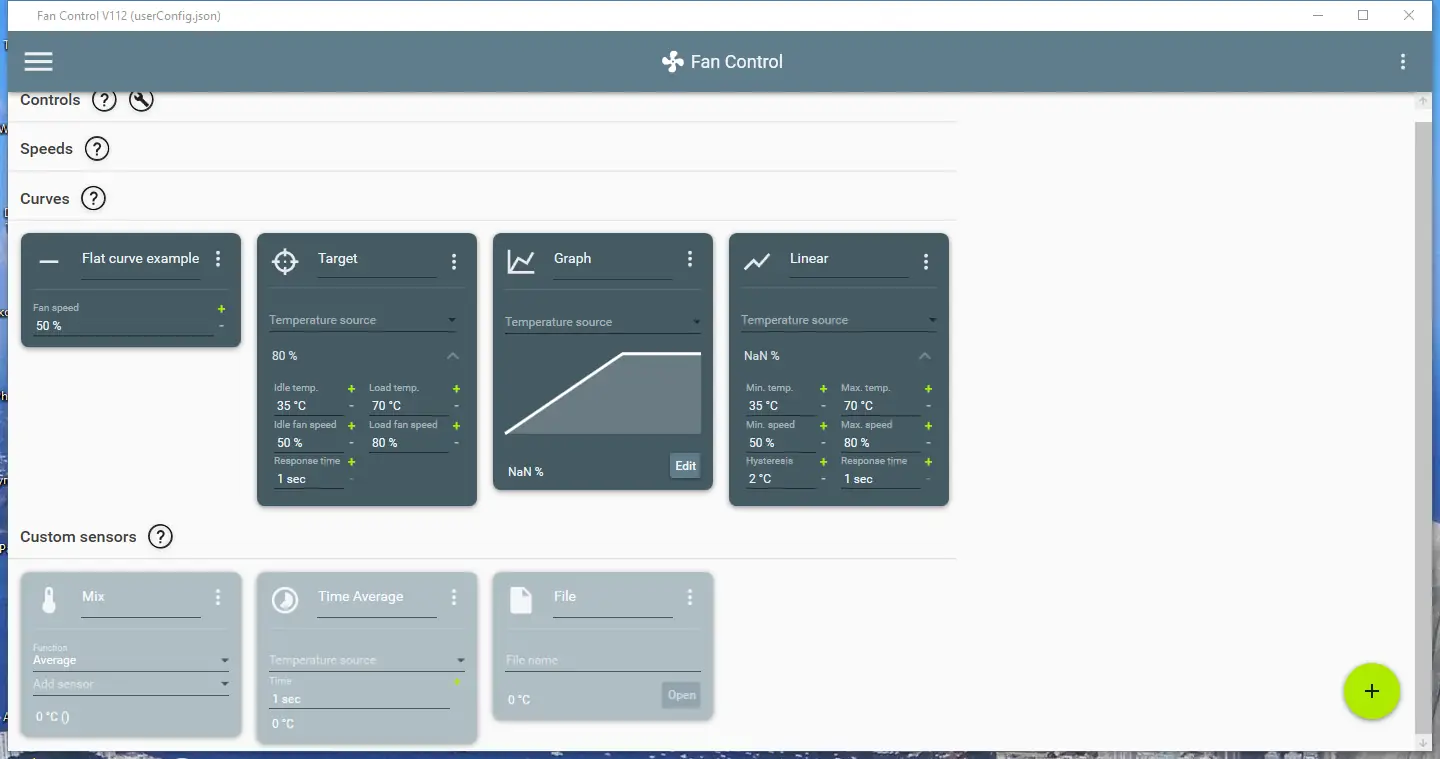Open the top-right more options menu
The height and width of the screenshot is (759, 1440).
(x=1403, y=62)
